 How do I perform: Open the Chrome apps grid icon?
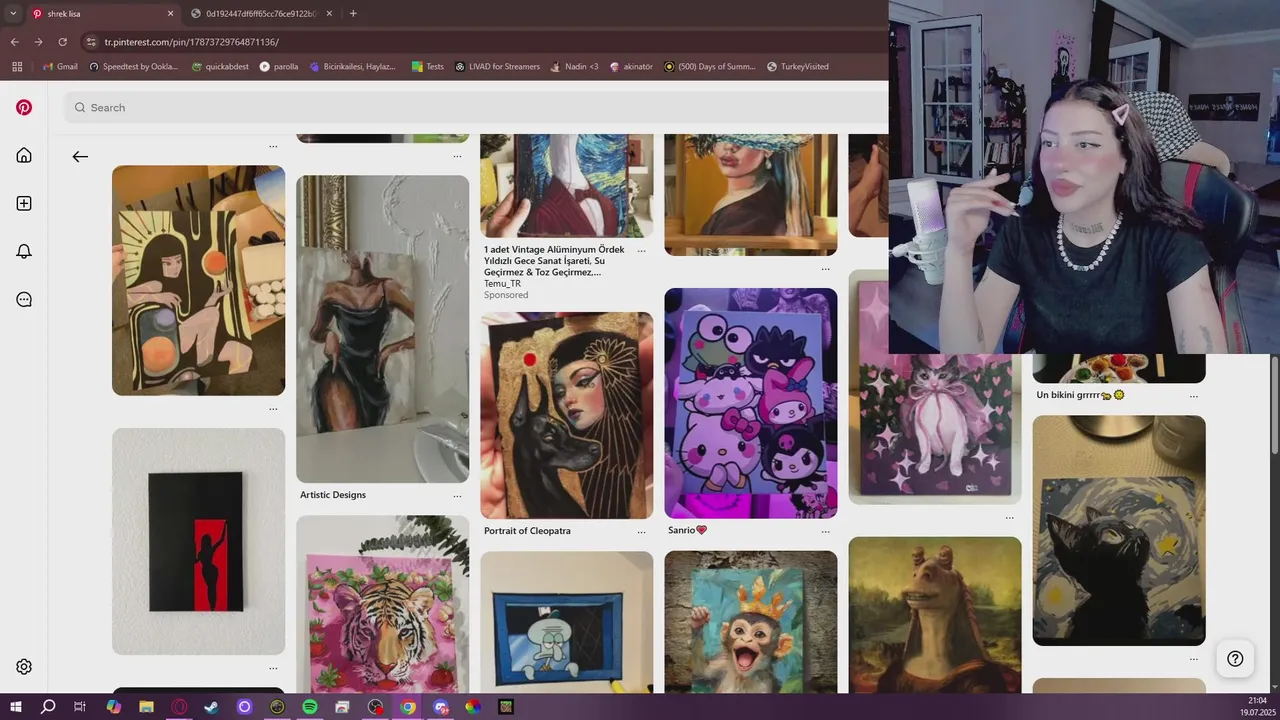click(16, 67)
